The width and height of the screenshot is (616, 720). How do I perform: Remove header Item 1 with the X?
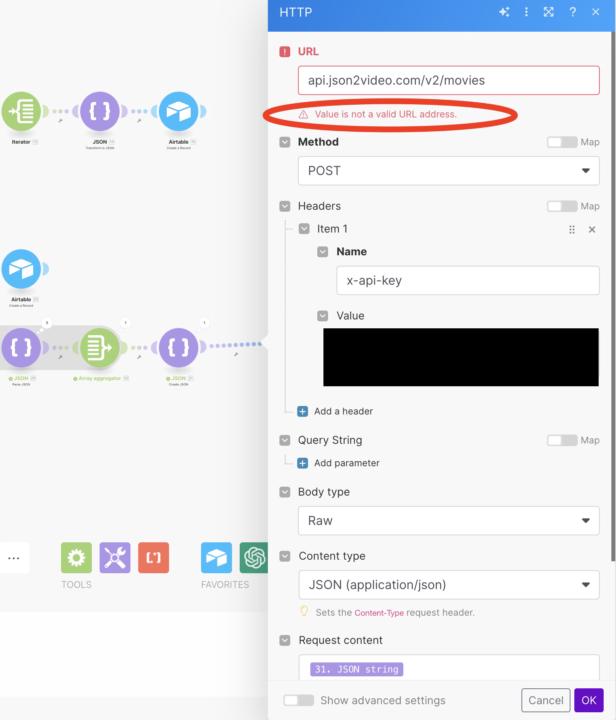tap(592, 229)
